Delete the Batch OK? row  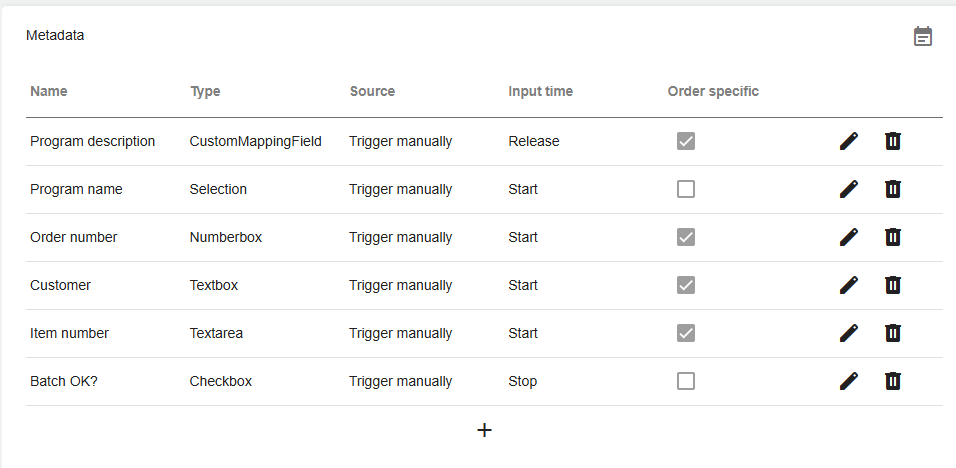click(893, 381)
